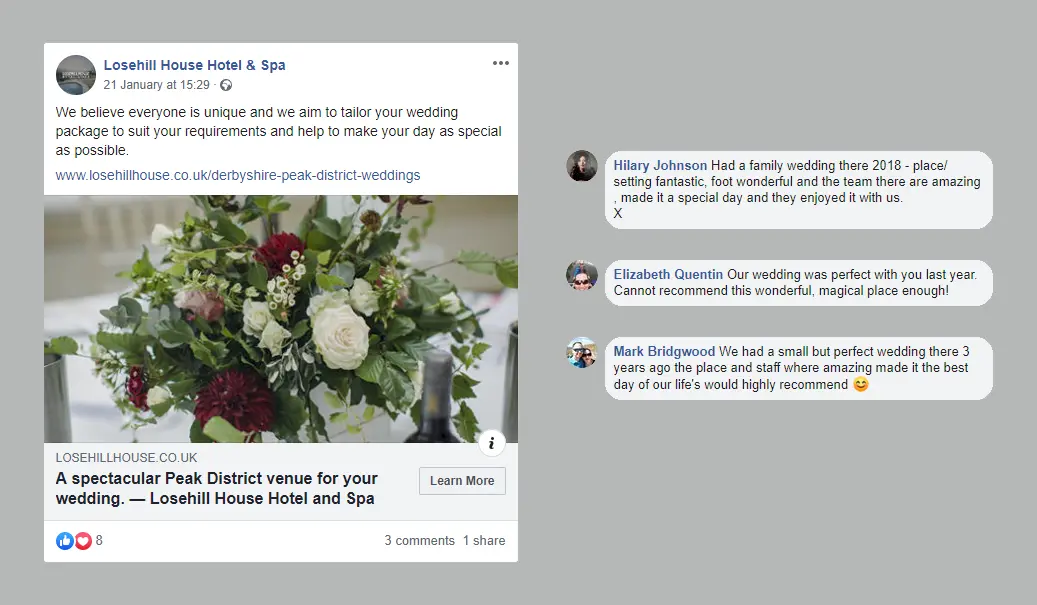Click the public globe privacy icon
The width and height of the screenshot is (1037, 605).
(226, 85)
